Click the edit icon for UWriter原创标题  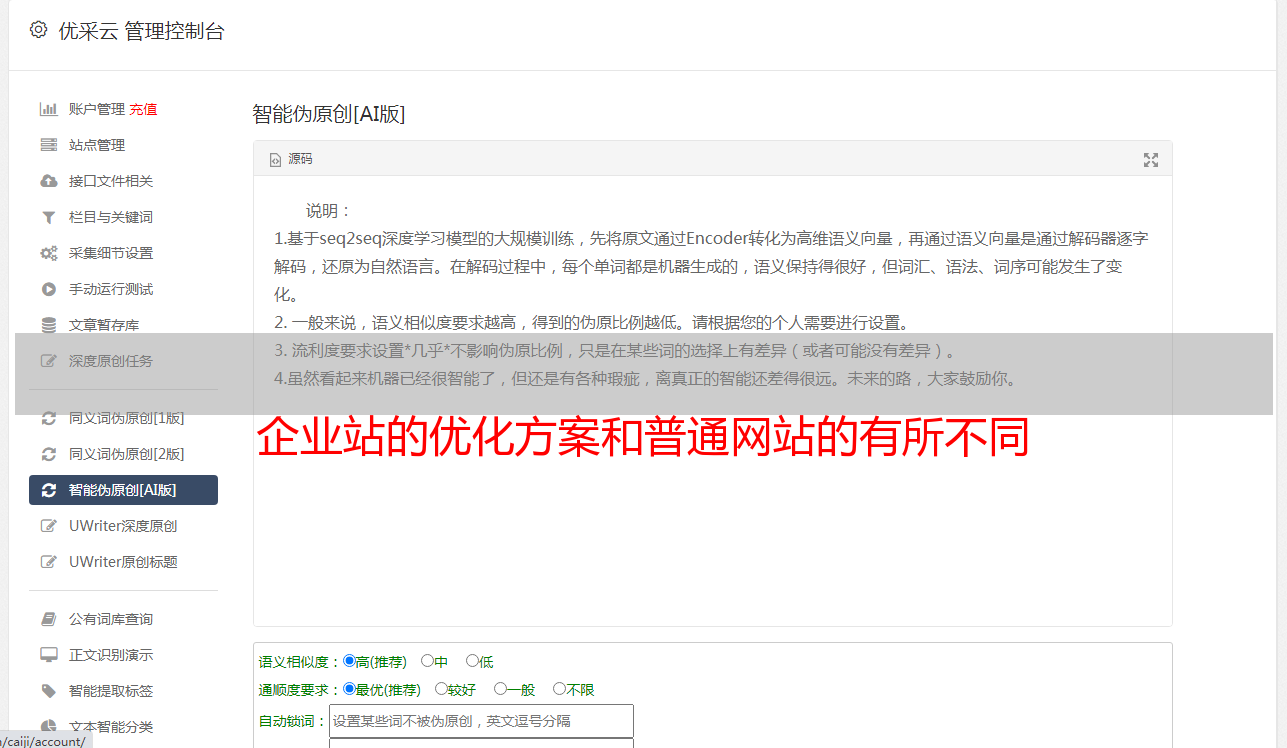click(x=48, y=562)
